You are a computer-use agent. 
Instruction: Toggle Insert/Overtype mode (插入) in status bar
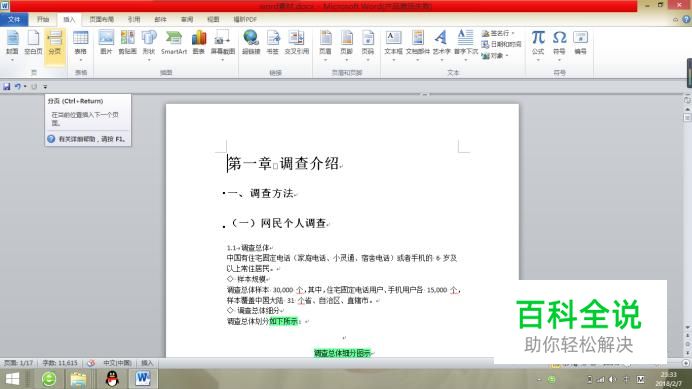pyautogui.click(x=147, y=363)
